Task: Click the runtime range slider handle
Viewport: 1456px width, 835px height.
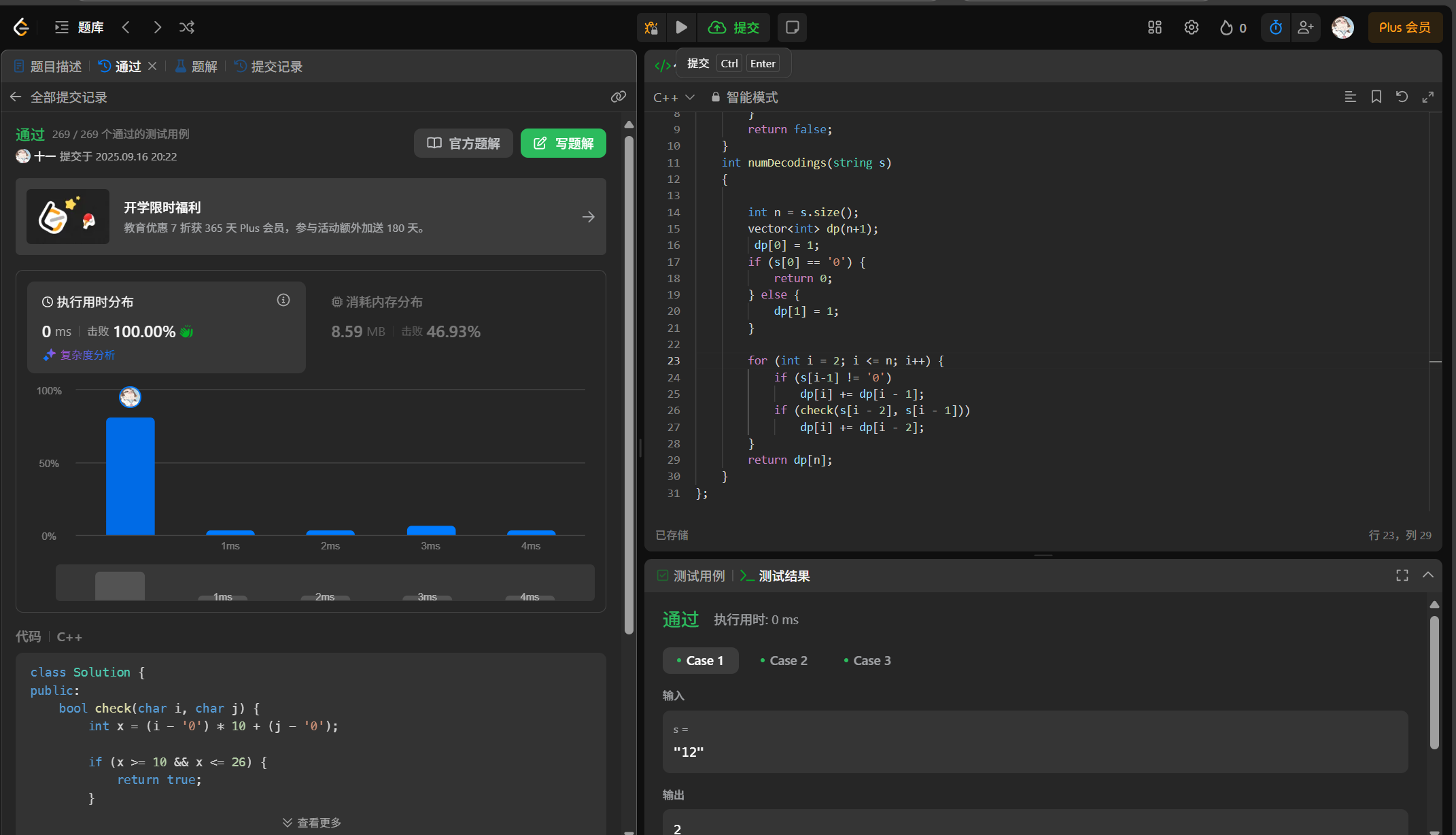Action: pos(120,585)
